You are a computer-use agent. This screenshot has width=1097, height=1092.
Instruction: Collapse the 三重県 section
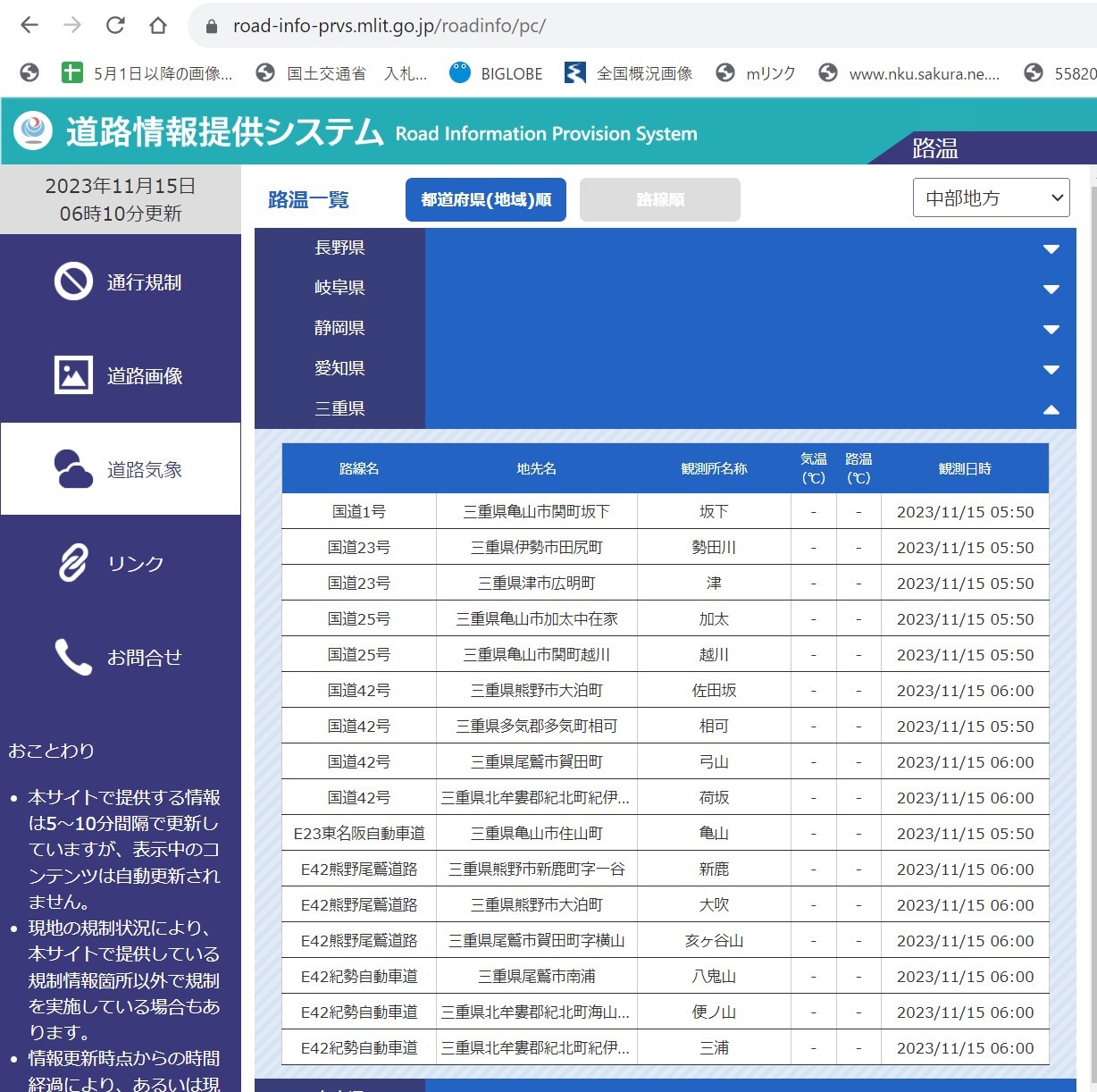[1051, 409]
